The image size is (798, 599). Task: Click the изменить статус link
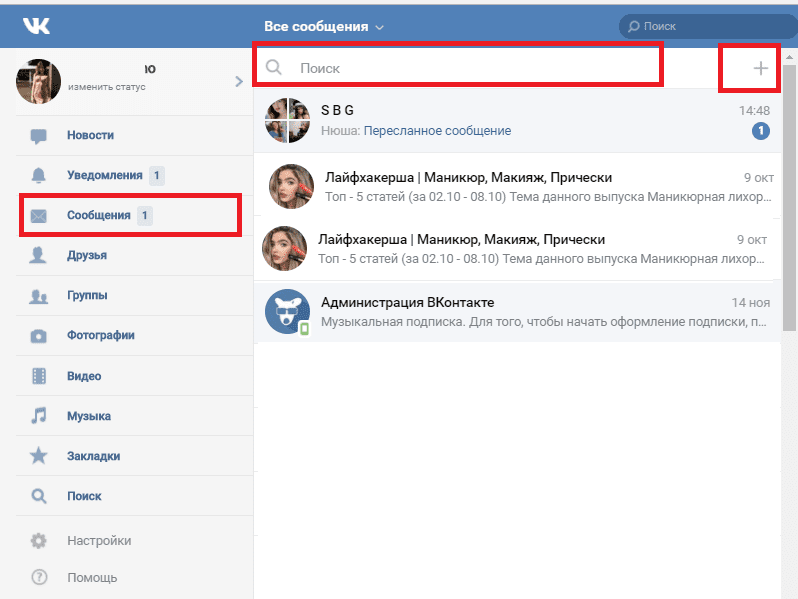point(107,87)
